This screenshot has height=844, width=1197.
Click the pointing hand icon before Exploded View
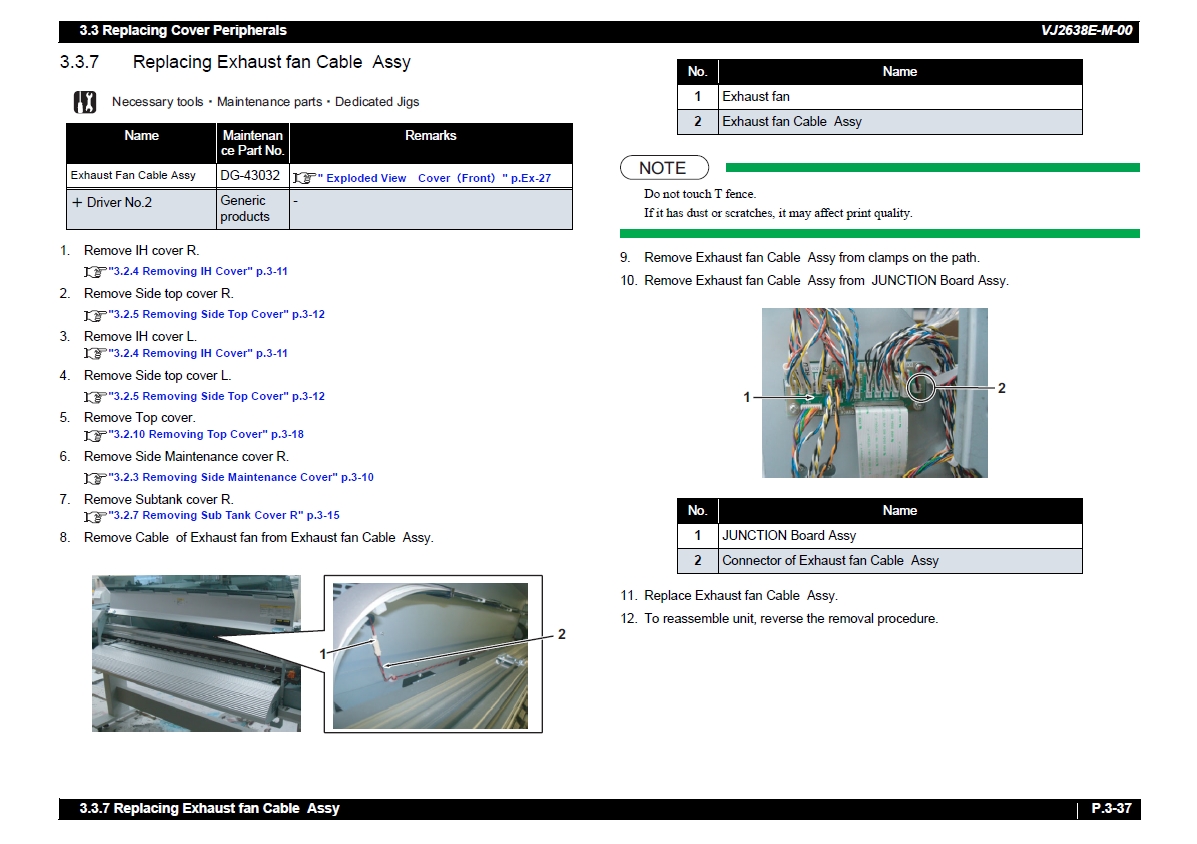pyautogui.click(x=304, y=178)
